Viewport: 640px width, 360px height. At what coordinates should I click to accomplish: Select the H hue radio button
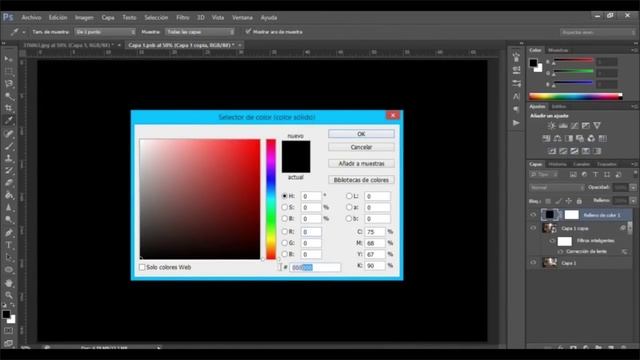pos(284,196)
